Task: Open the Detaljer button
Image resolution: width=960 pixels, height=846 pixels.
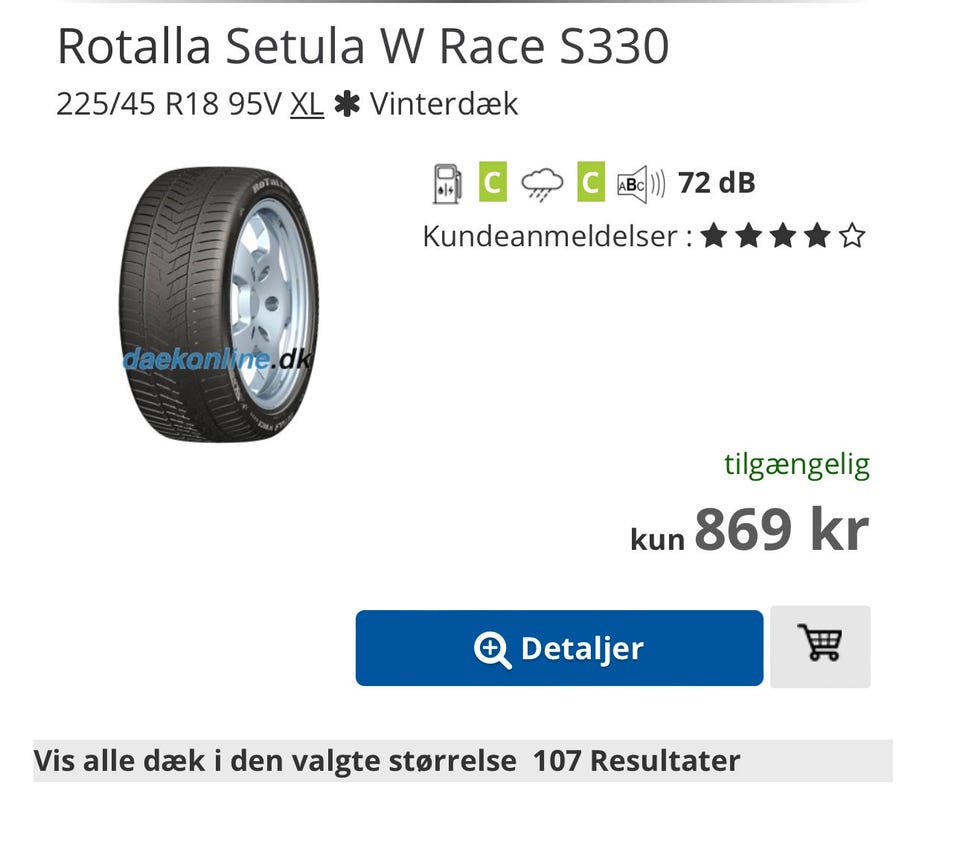Action: pyautogui.click(x=559, y=648)
